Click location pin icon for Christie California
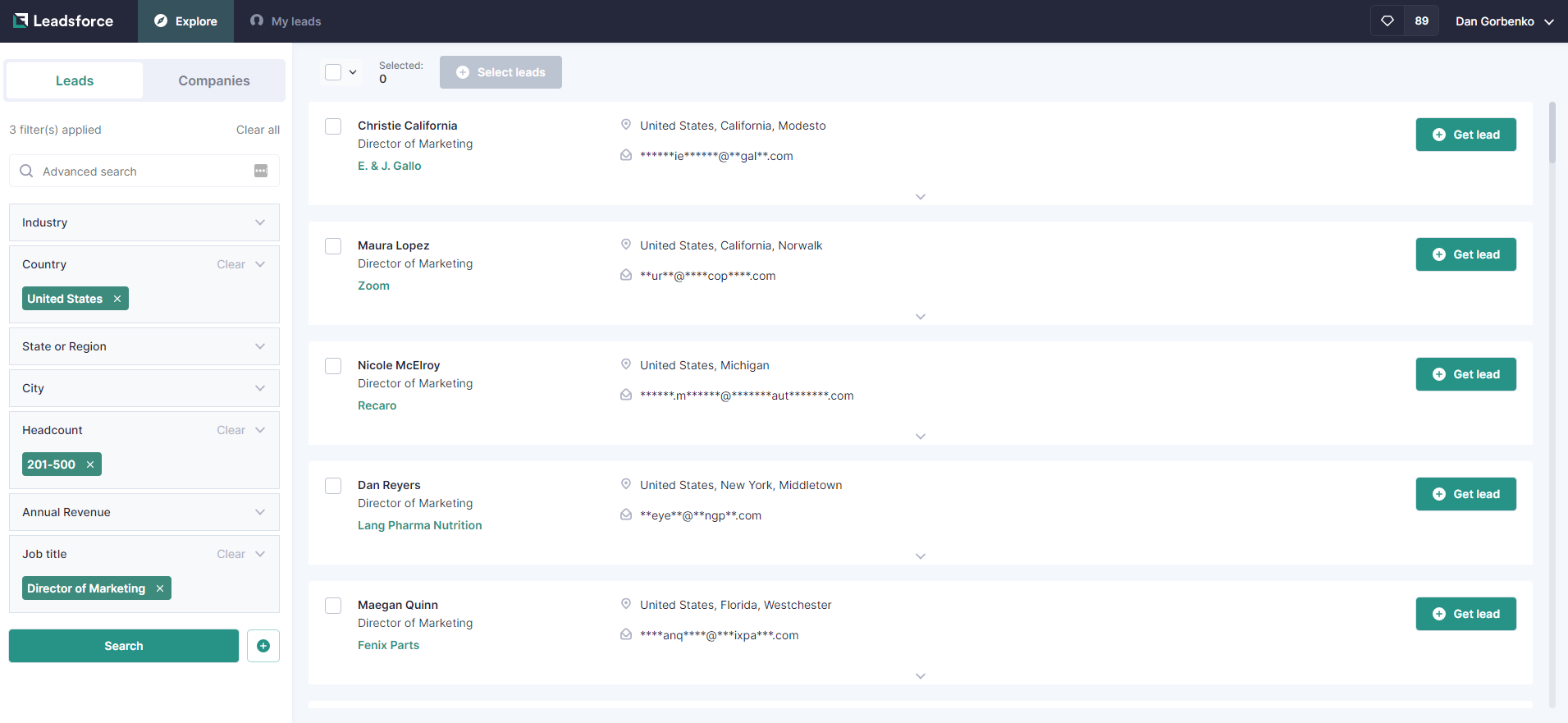 626,125
